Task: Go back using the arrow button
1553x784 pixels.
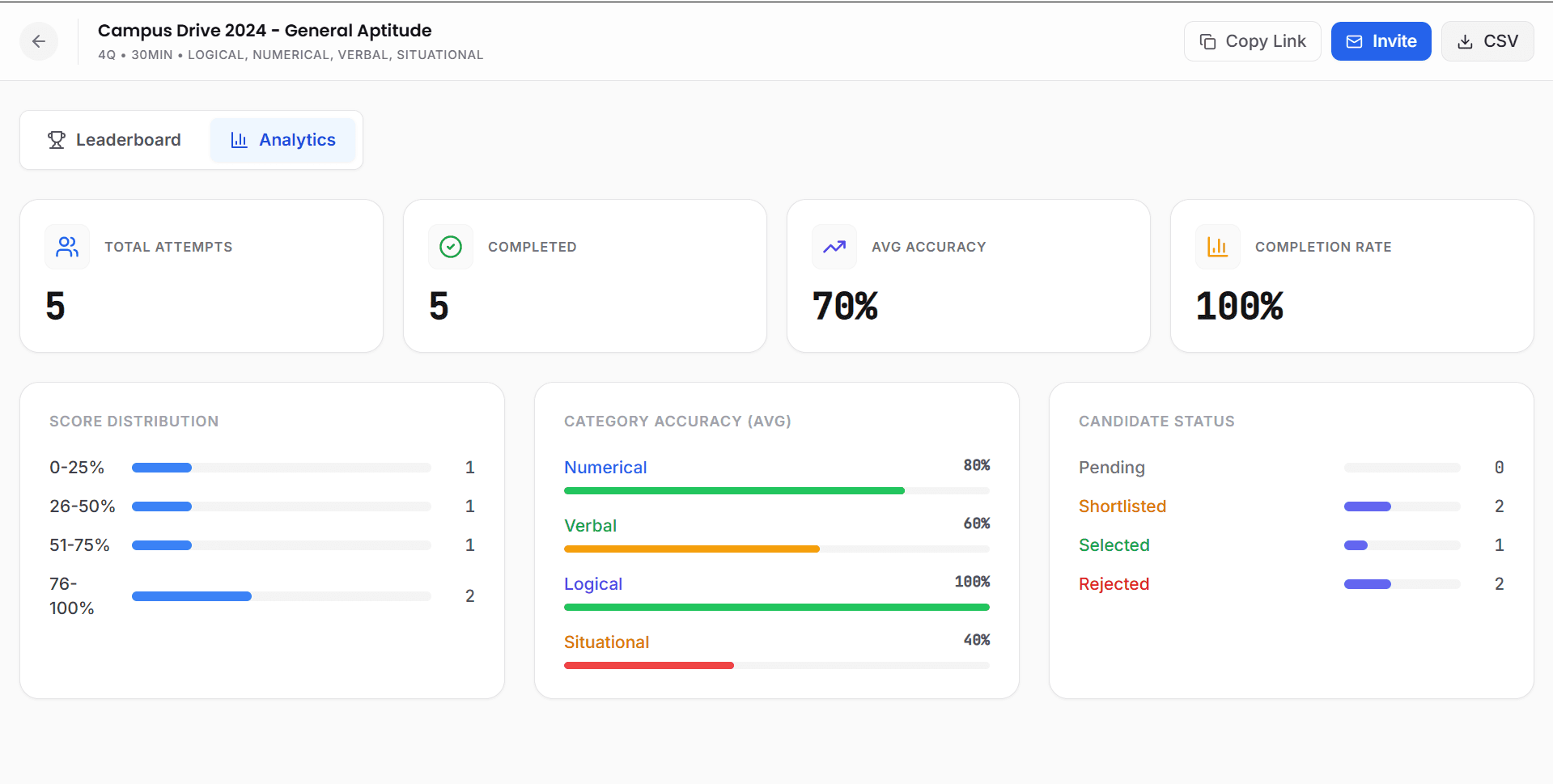Action: pyautogui.click(x=39, y=41)
